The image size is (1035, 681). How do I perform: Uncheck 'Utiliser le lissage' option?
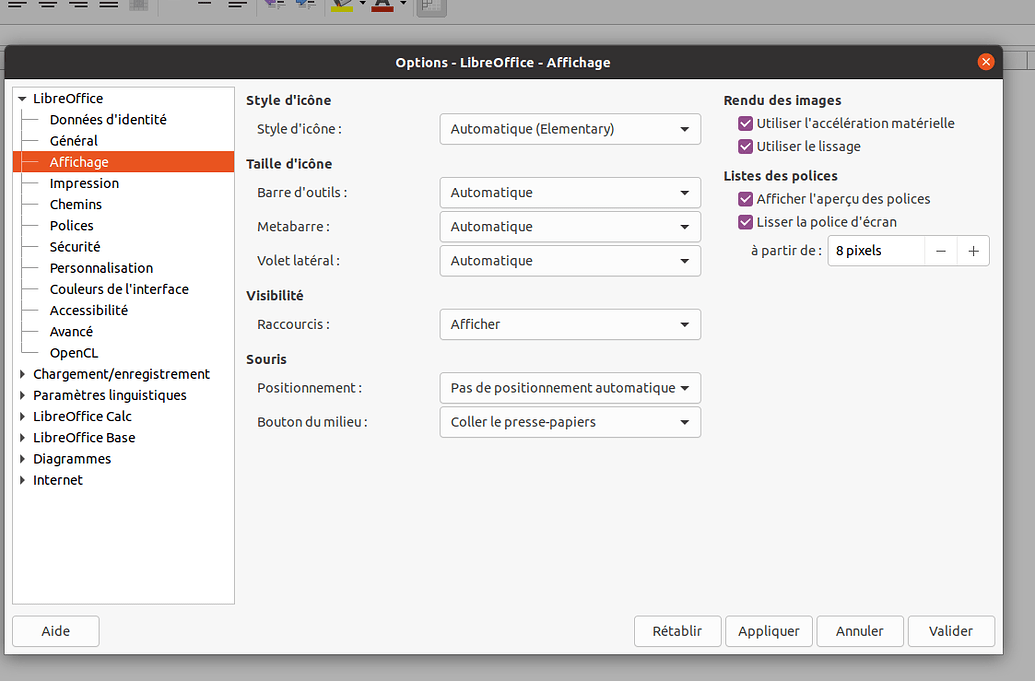745,146
